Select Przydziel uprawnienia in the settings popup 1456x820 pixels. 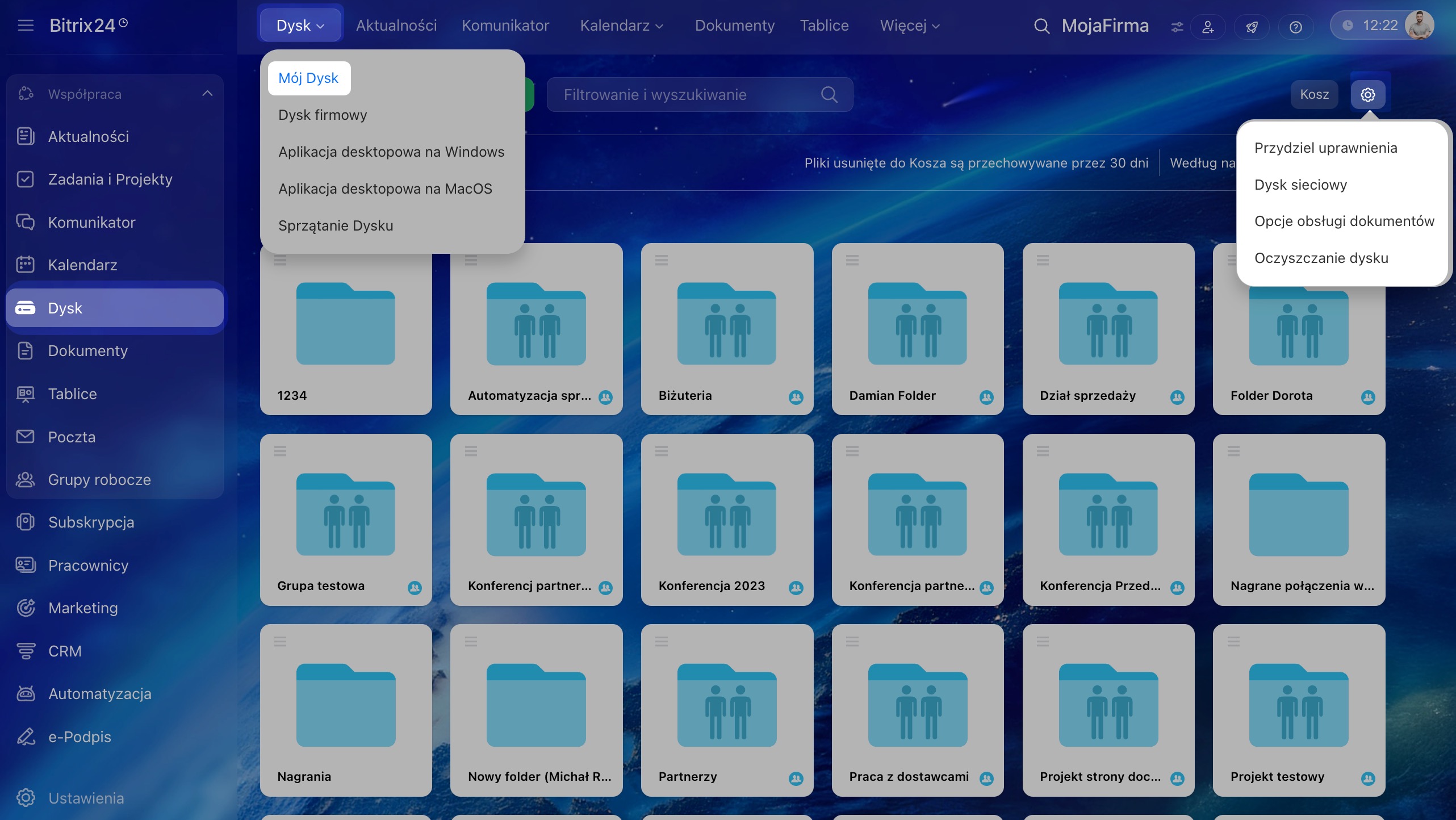click(1325, 148)
